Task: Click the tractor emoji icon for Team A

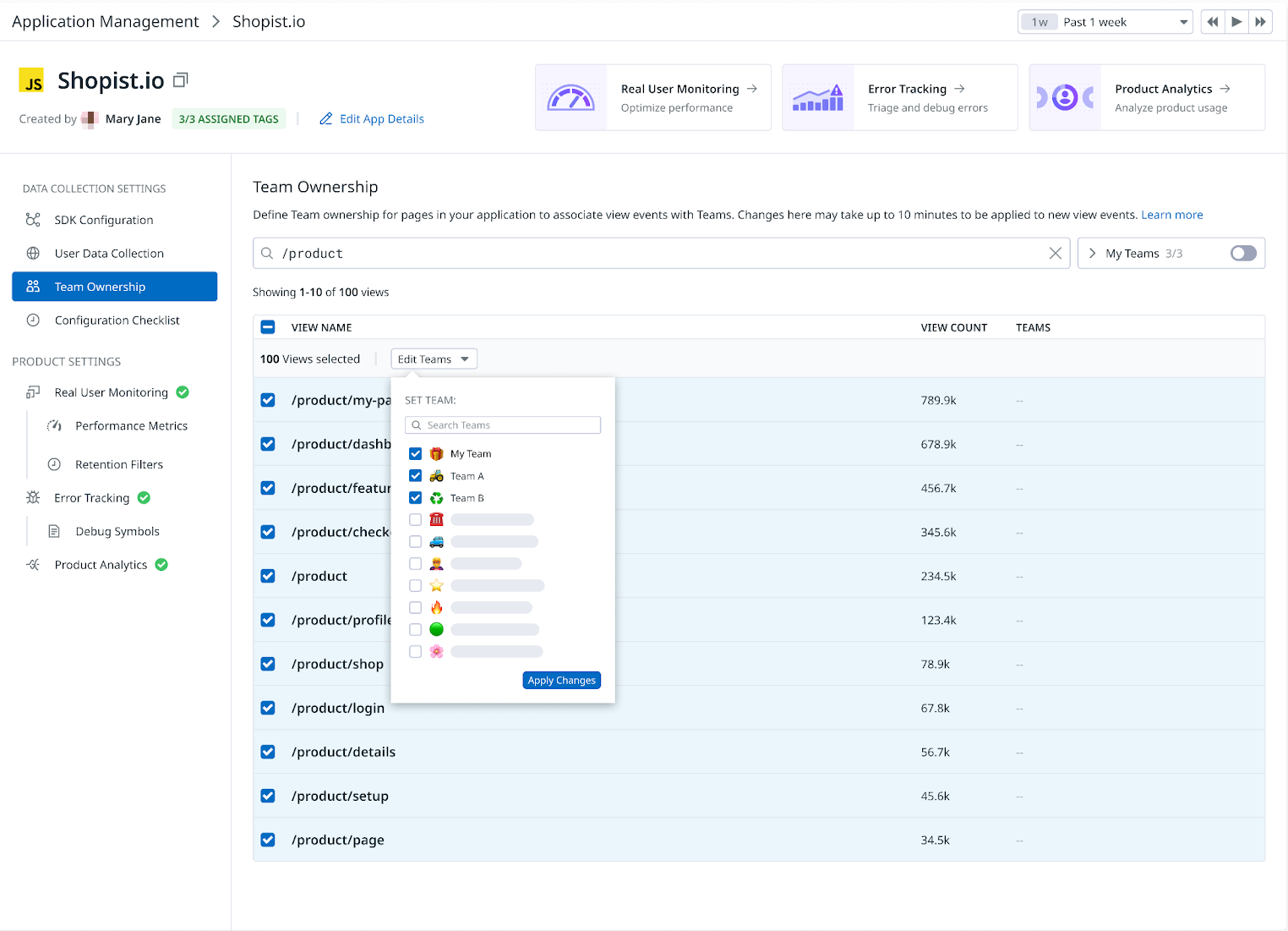Action: click(x=436, y=476)
